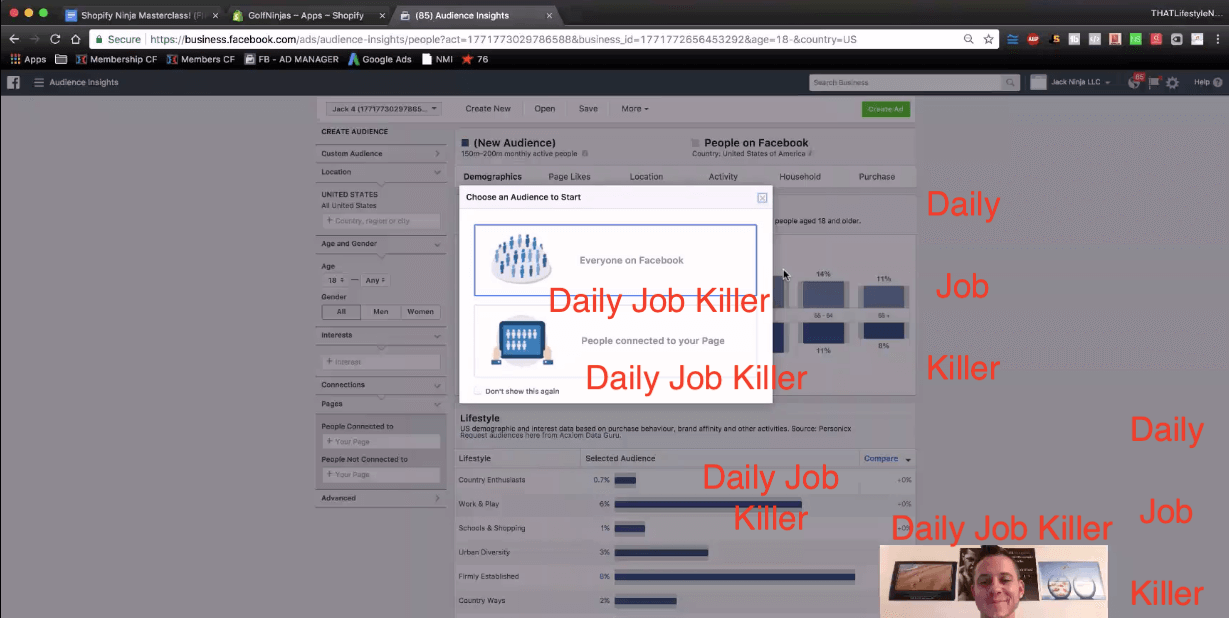Screen dimensions: 1229x618
Task: Select the Women gender option
Action: [x=420, y=312]
